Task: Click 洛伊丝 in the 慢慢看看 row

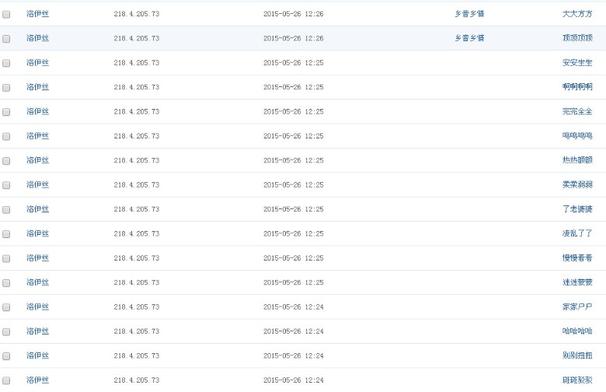Action: 37,258
